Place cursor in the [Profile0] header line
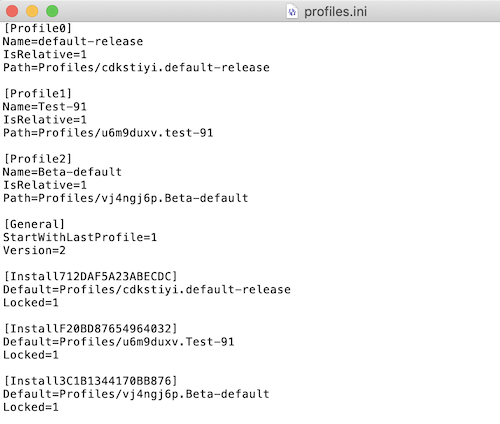The image size is (500, 424). [x=38, y=28]
